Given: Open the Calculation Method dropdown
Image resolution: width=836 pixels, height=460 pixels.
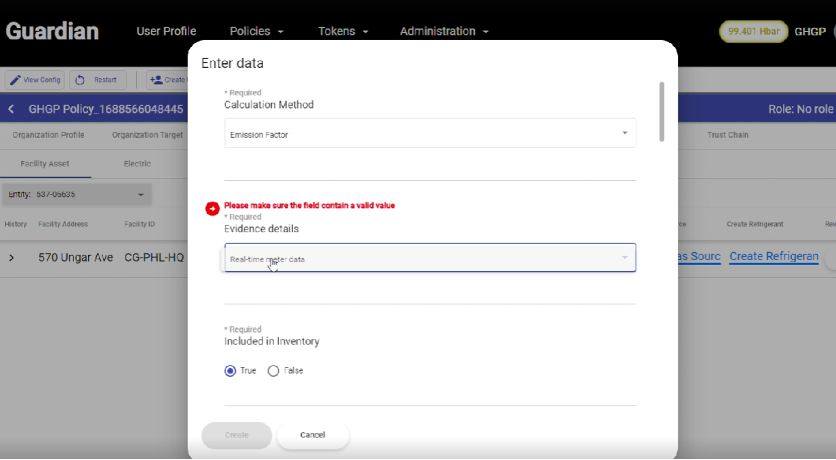Looking at the screenshot, I should [x=429, y=133].
